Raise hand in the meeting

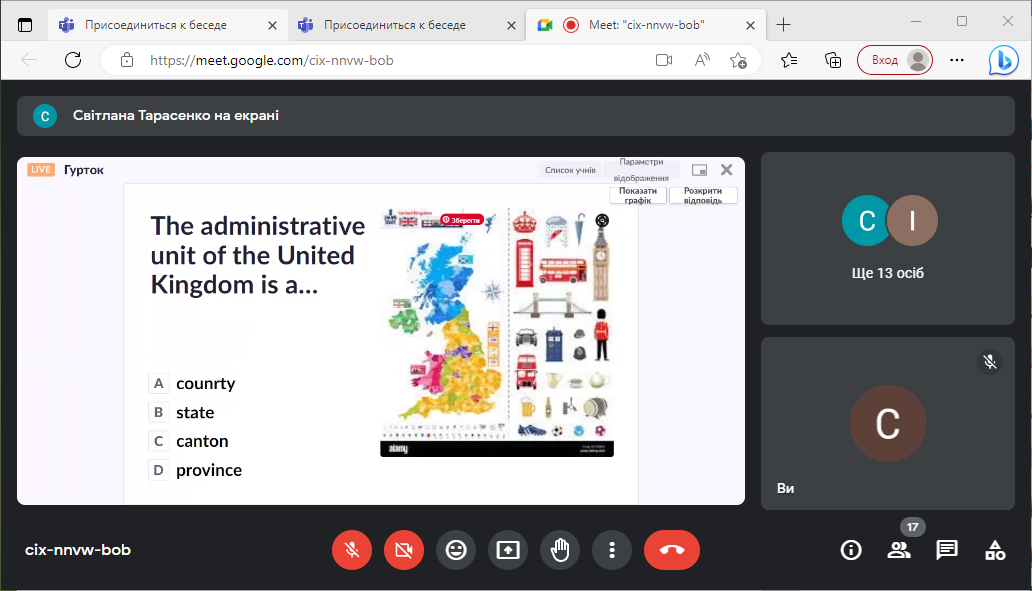click(x=560, y=550)
